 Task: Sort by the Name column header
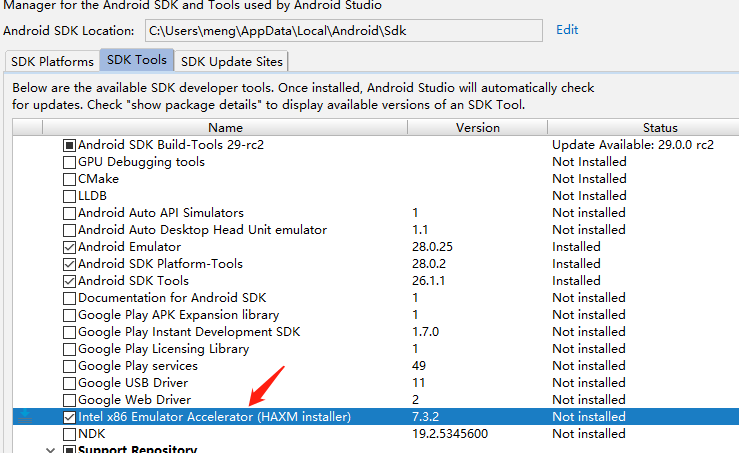point(225,128)
